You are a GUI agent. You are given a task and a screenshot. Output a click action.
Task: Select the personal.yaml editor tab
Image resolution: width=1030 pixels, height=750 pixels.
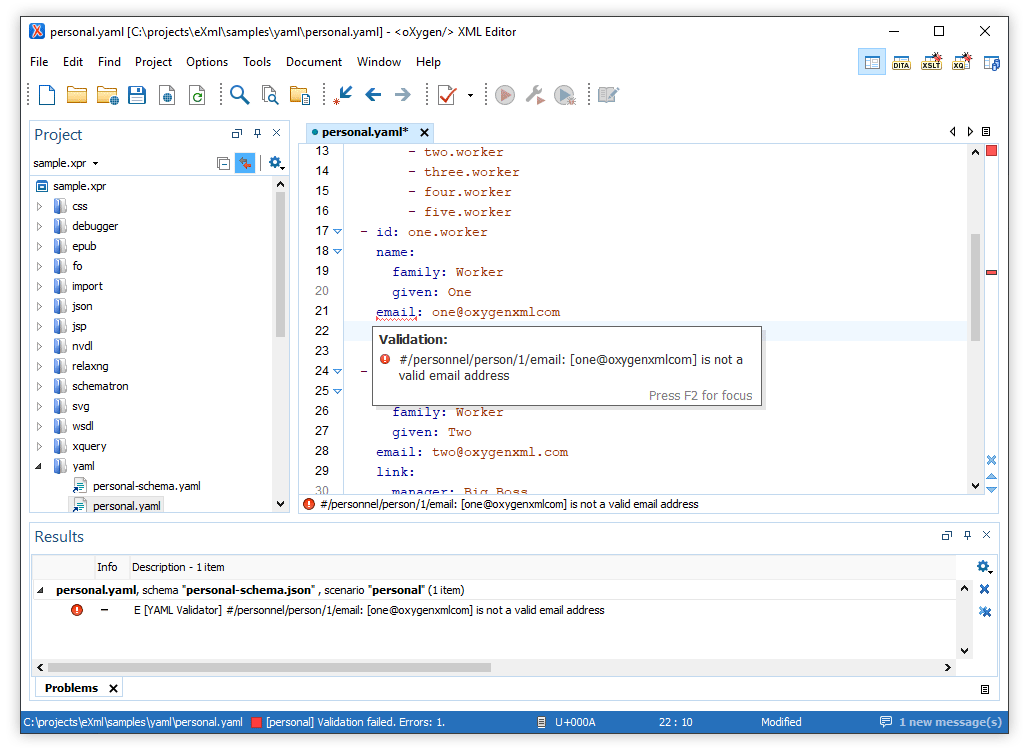(365, 132)
